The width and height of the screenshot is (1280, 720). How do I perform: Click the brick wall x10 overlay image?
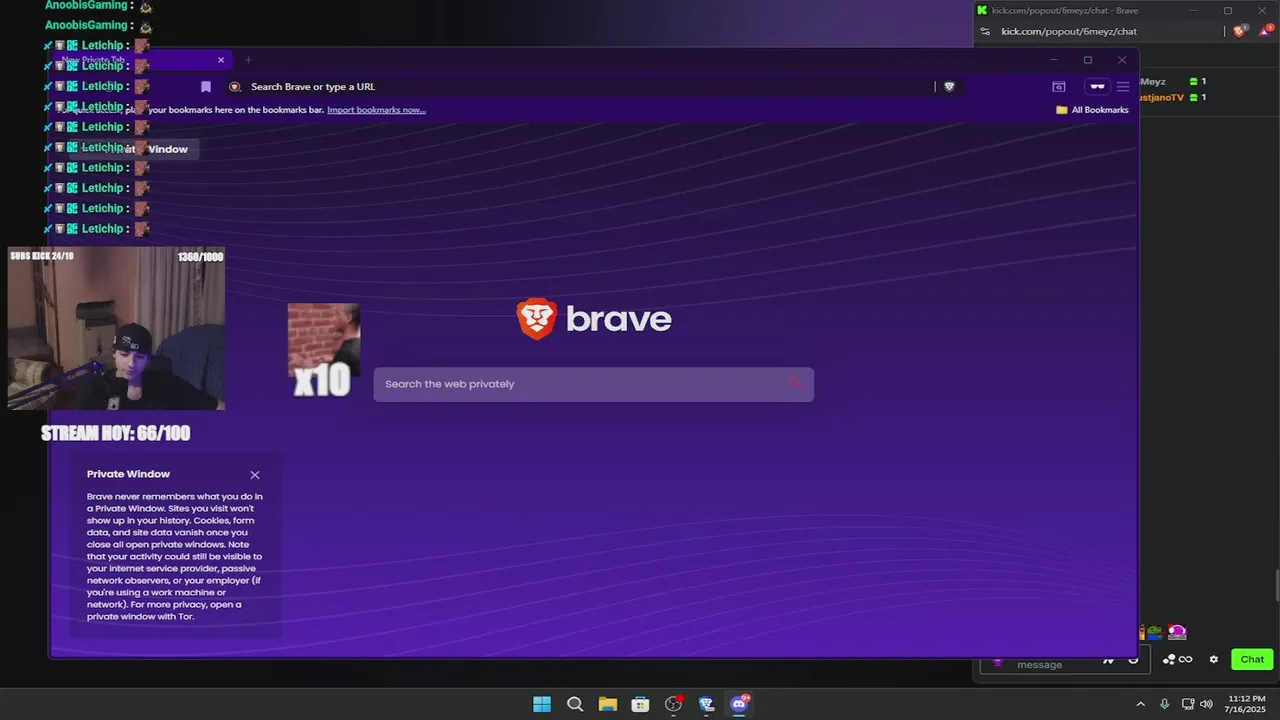click(x=324, y=350)
